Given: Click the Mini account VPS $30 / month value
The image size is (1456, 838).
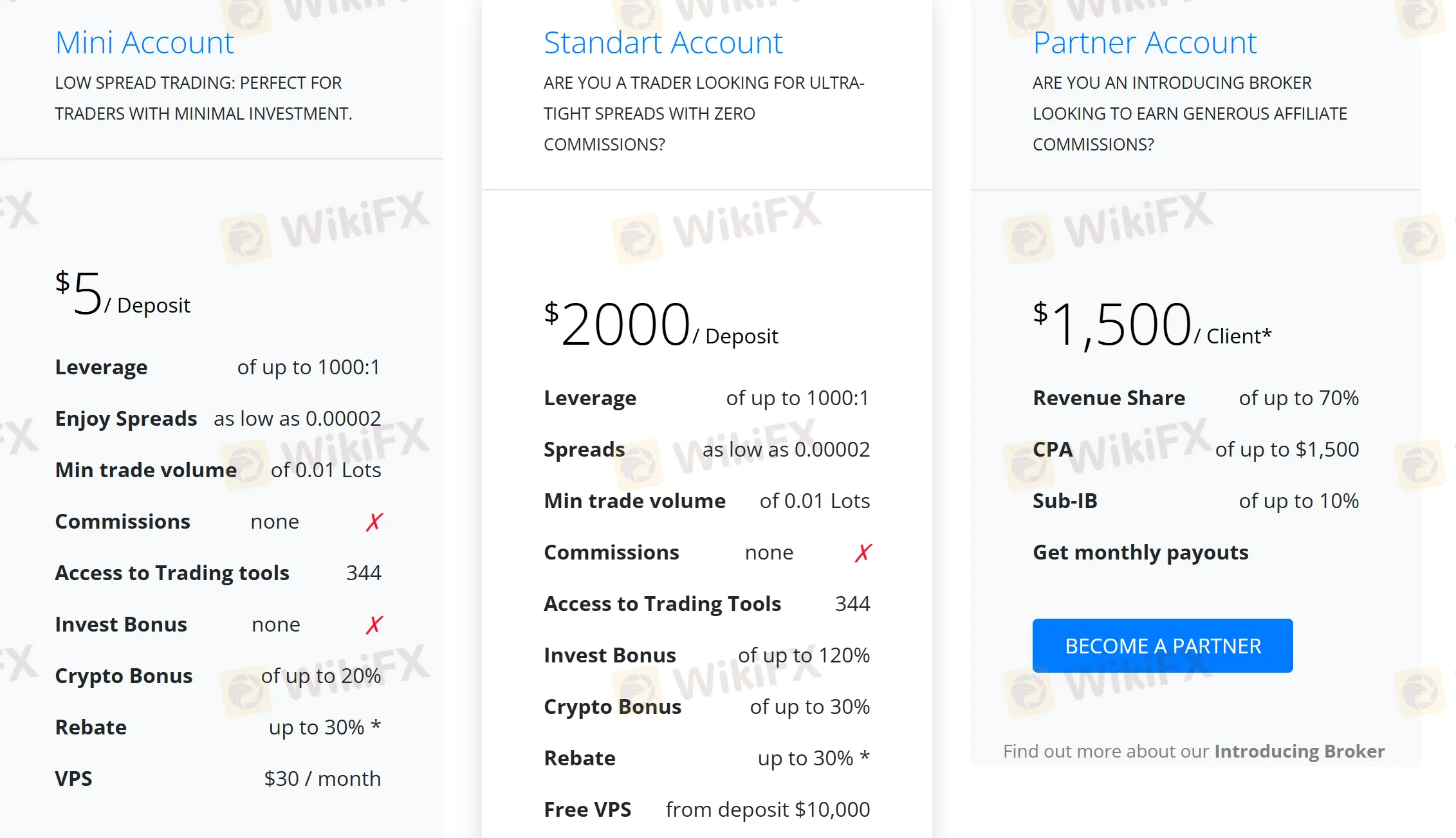Looking at the screenshot, I should pyautogui.click(x=322, y=779).
